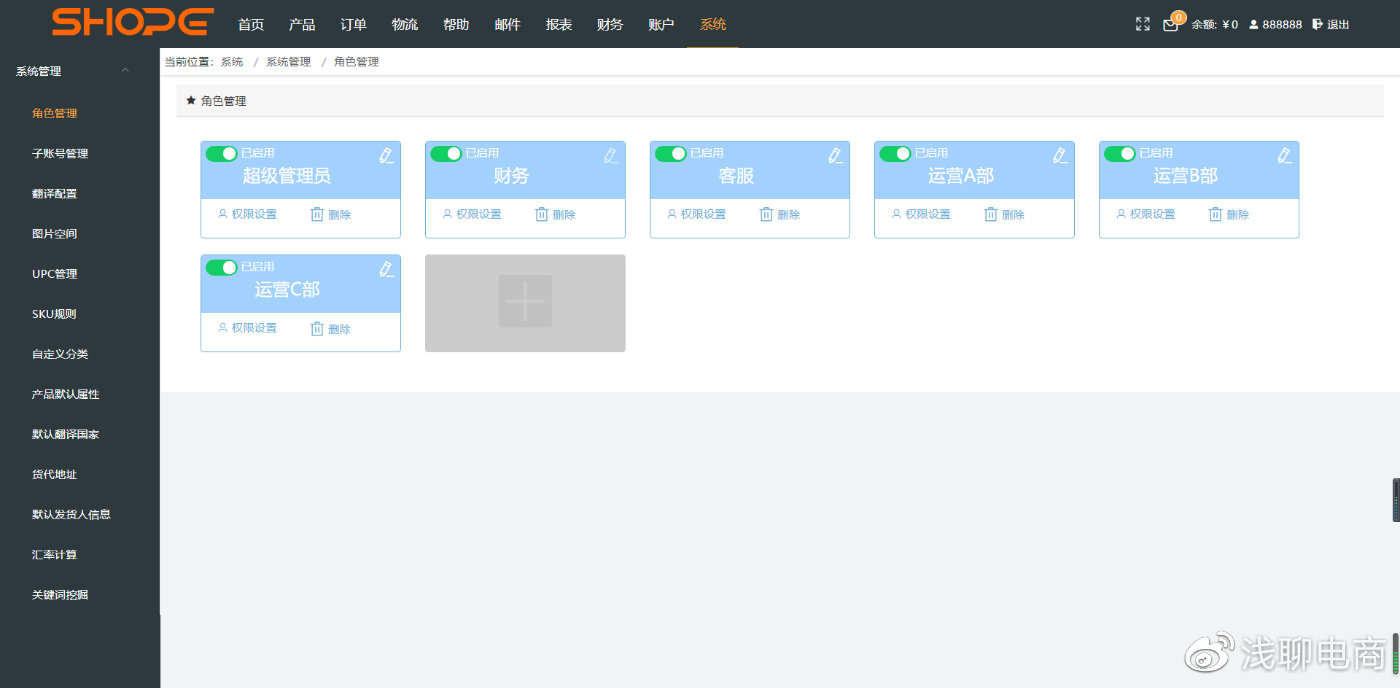1400x688 pixels.
Task: Click the edit pencil icon on 运营B部 card
Action: 1285,155
